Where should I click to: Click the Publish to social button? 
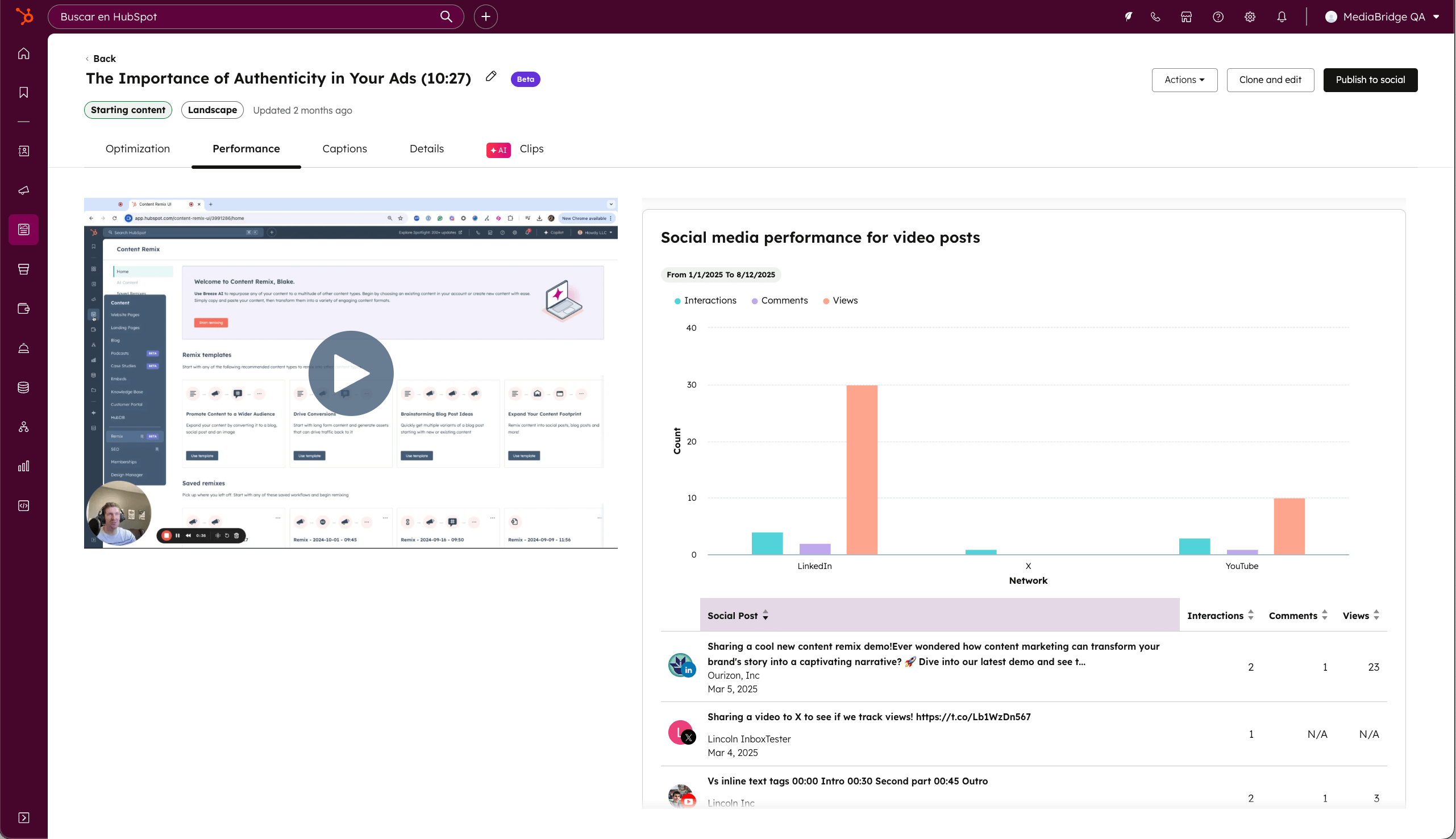[x=1370, y=80]
